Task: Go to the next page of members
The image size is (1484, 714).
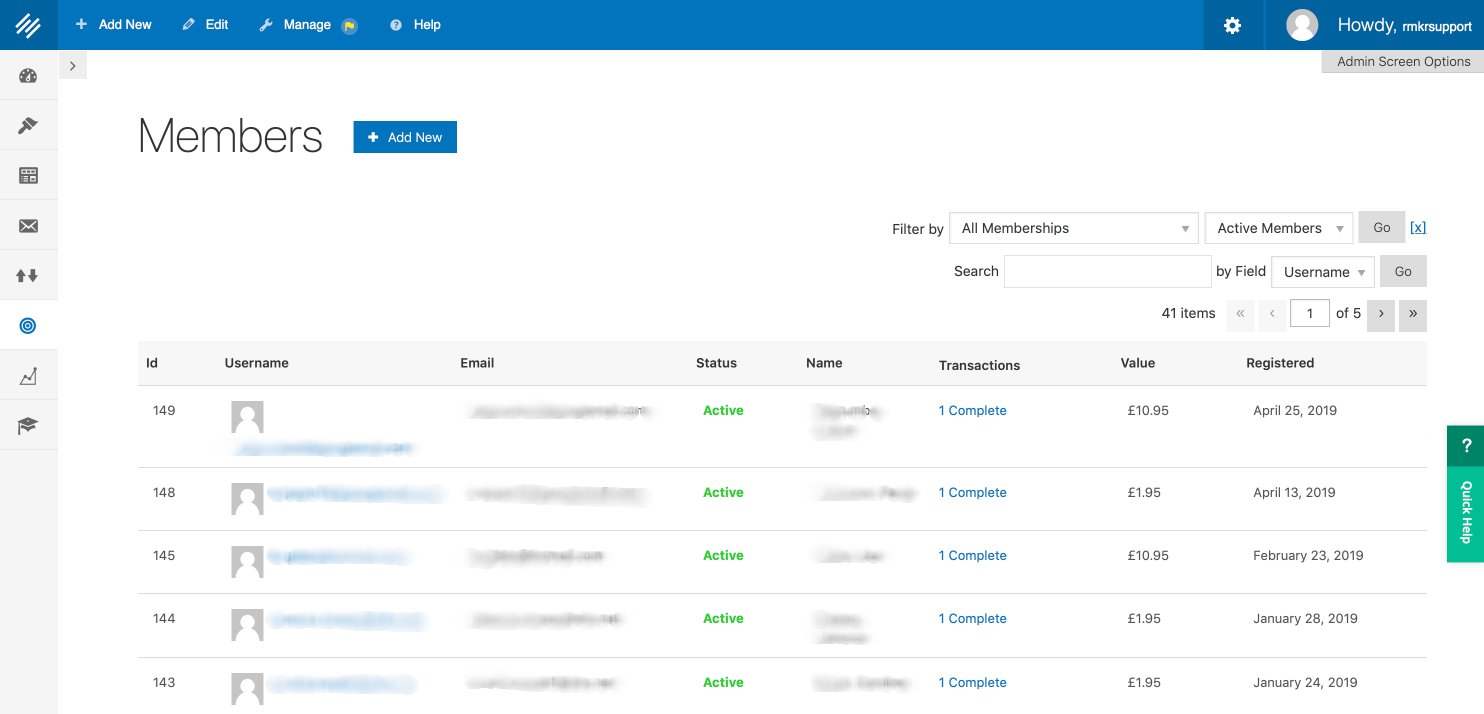Action: tap(1380, 314)
